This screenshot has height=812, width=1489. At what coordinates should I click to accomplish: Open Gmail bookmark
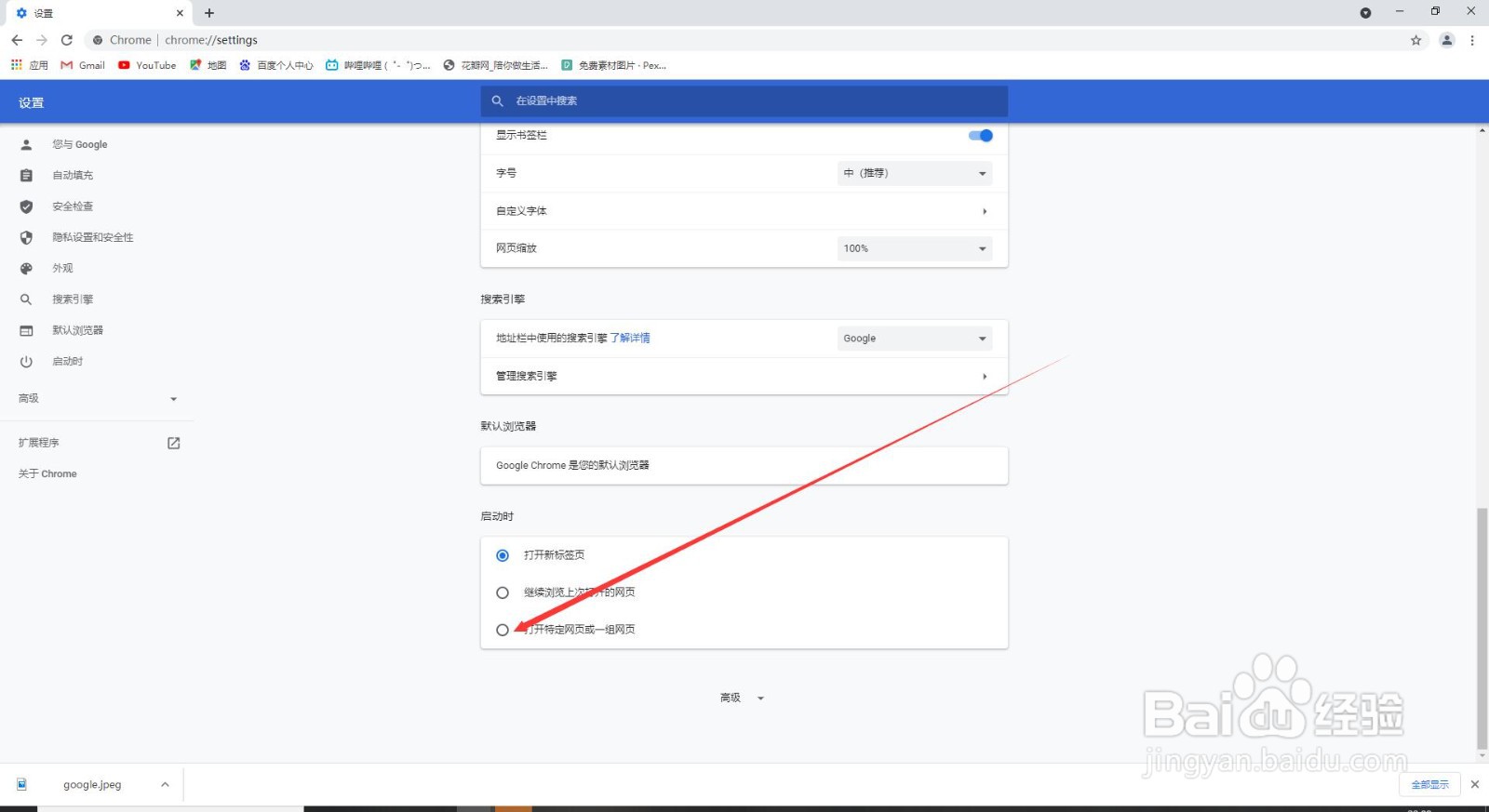[83, 65]
